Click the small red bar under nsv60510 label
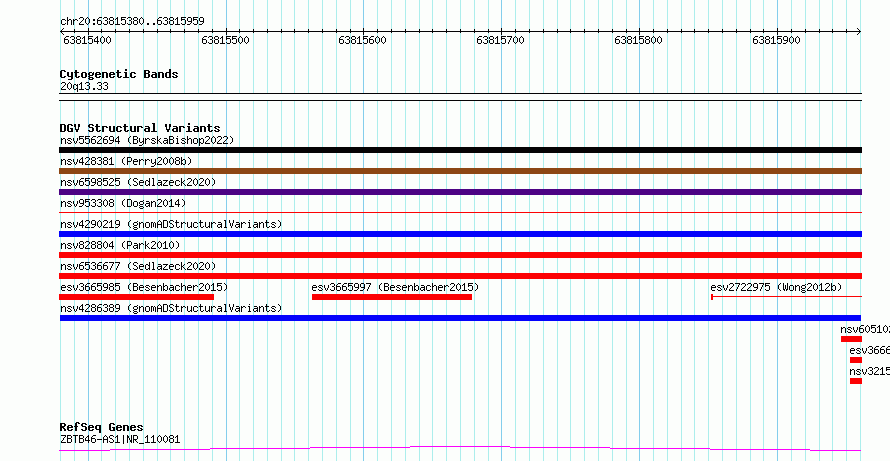This screenshot has width=890, height=461. click(851, 339)
